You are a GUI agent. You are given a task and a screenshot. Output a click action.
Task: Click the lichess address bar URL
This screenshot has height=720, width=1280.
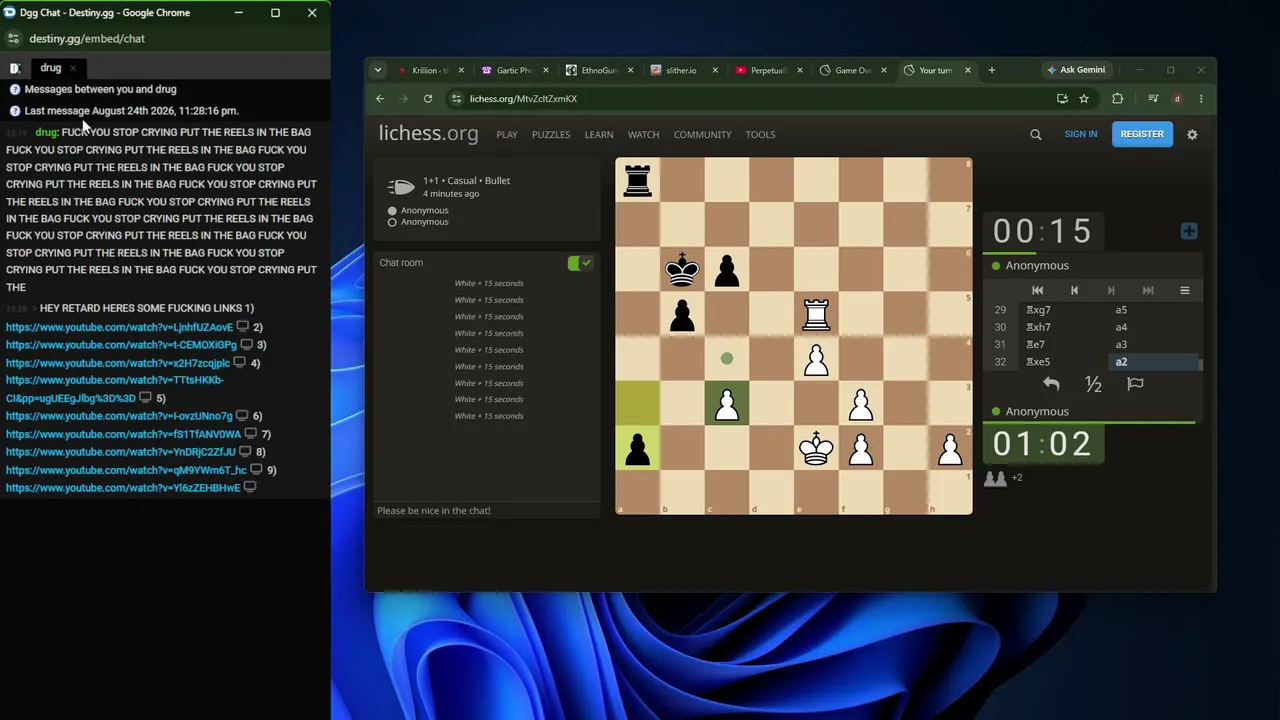(523, 99)
